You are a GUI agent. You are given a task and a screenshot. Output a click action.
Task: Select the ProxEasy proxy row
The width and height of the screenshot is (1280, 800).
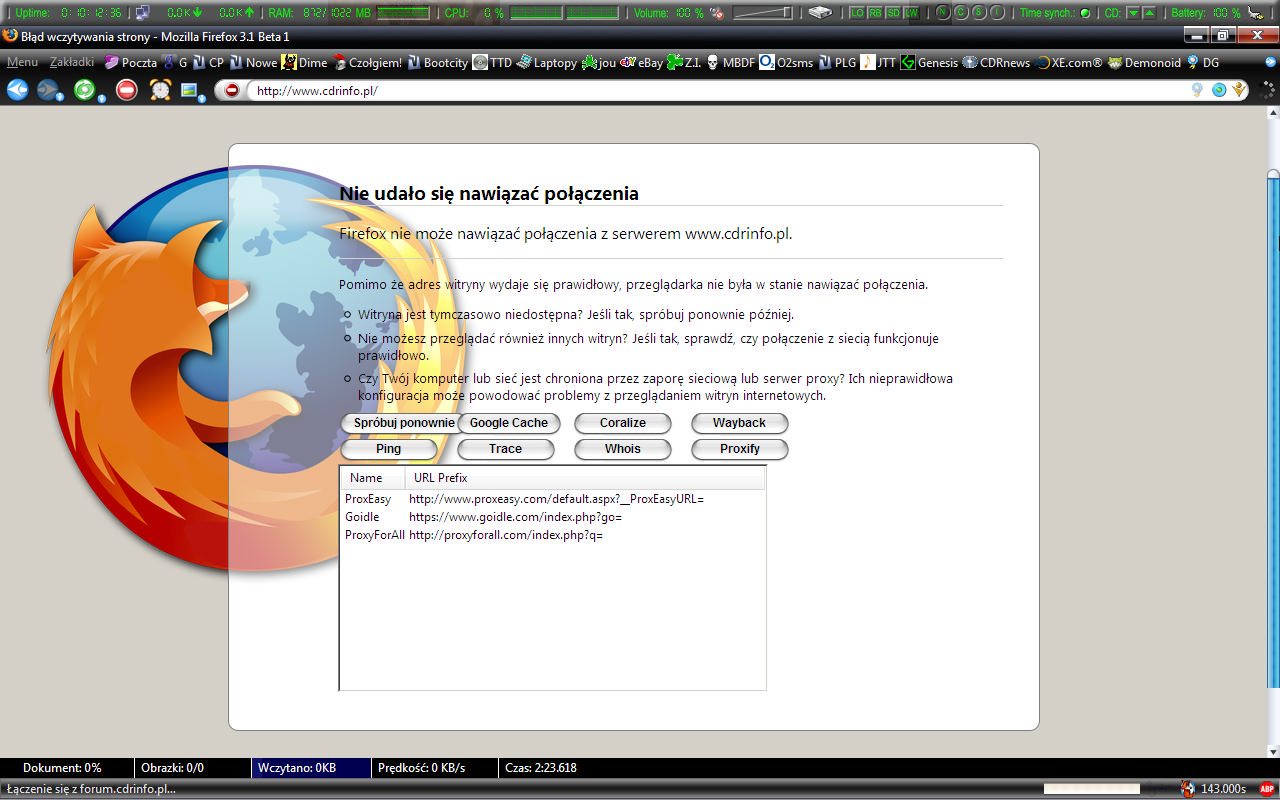click(x=553, y=498)
